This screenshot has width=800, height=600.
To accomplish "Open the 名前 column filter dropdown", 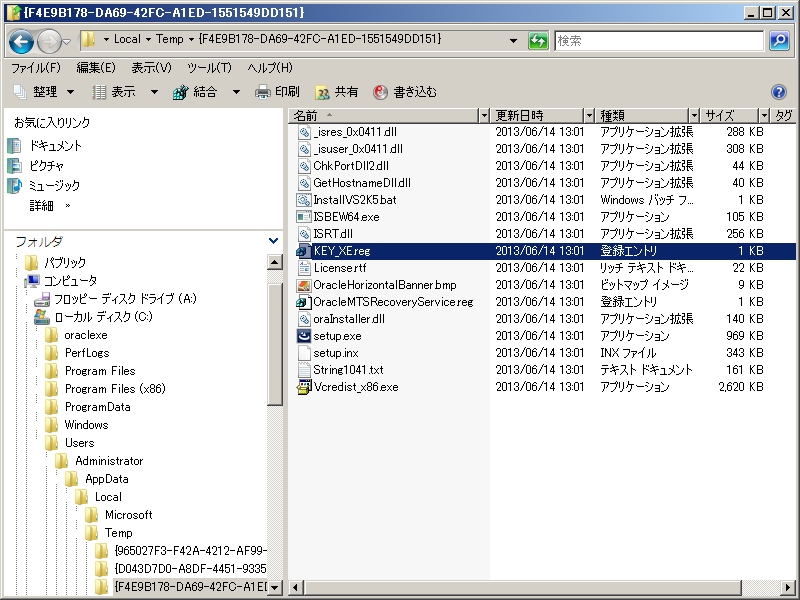I will (484, 116).
